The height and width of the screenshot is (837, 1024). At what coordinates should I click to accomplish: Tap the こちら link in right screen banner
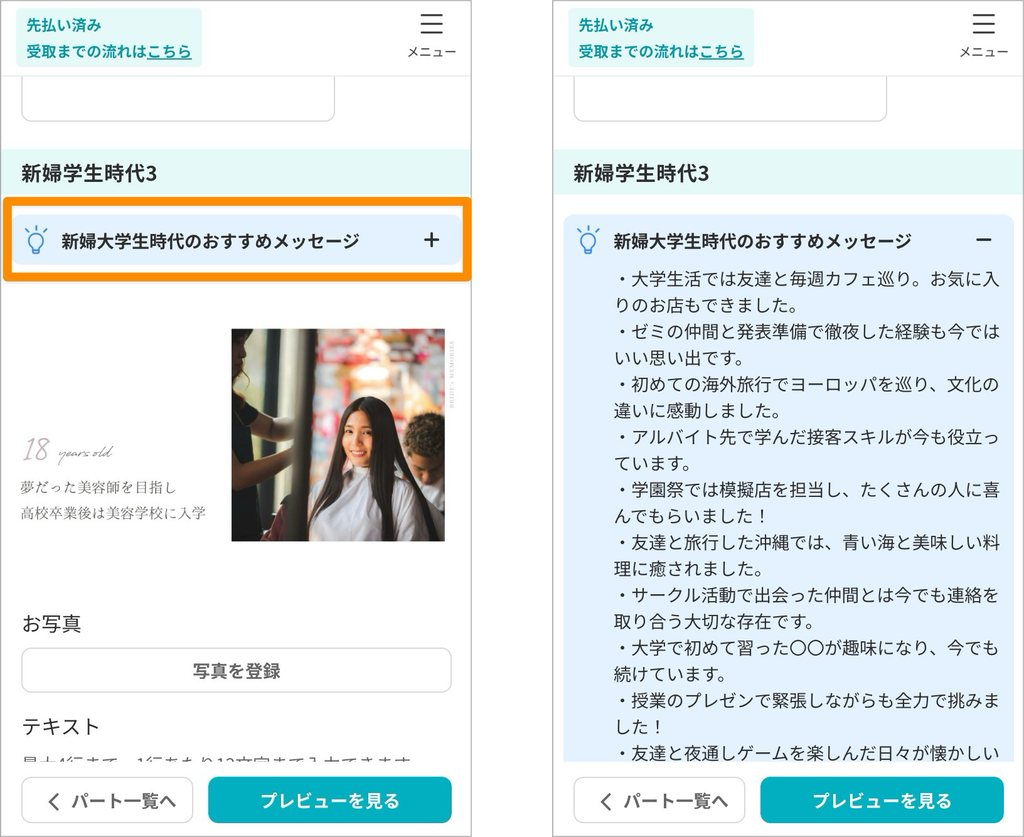[721, 51]
